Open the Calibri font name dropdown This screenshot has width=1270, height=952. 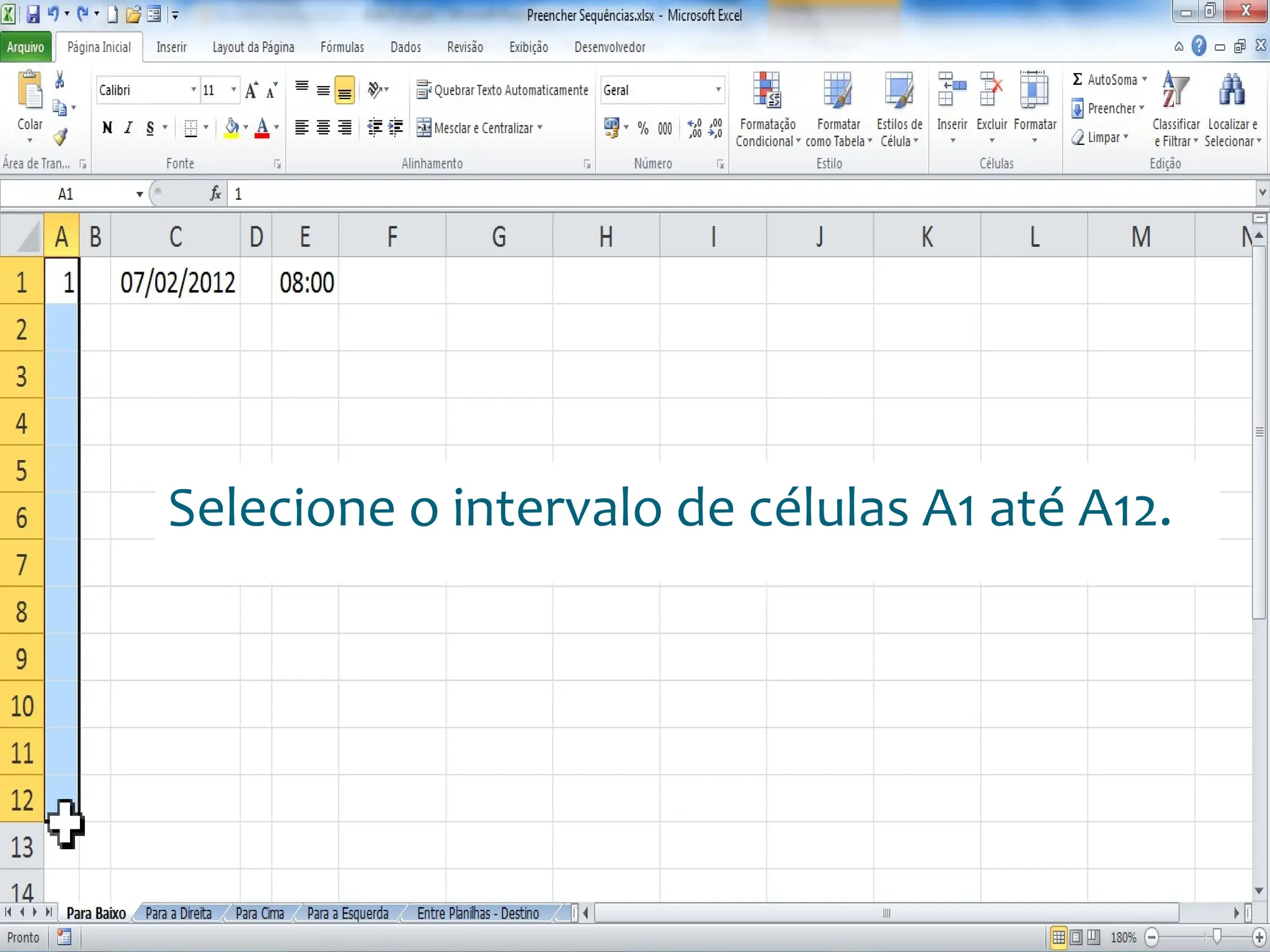(x=193, y=90)
